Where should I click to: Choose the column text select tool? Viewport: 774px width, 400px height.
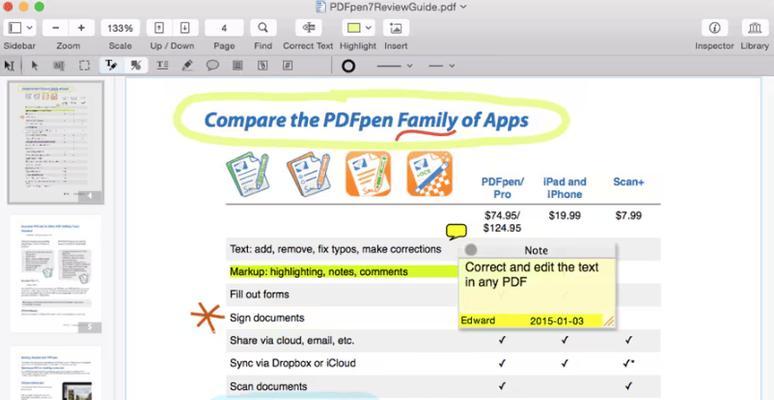(x=59, y=65)
